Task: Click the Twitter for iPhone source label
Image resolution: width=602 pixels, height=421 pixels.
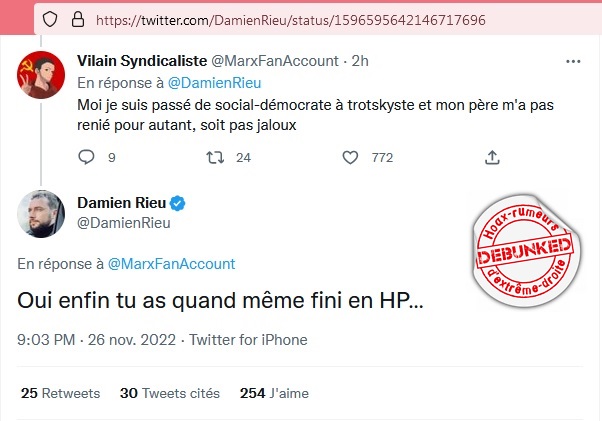Action: [248, 340]
